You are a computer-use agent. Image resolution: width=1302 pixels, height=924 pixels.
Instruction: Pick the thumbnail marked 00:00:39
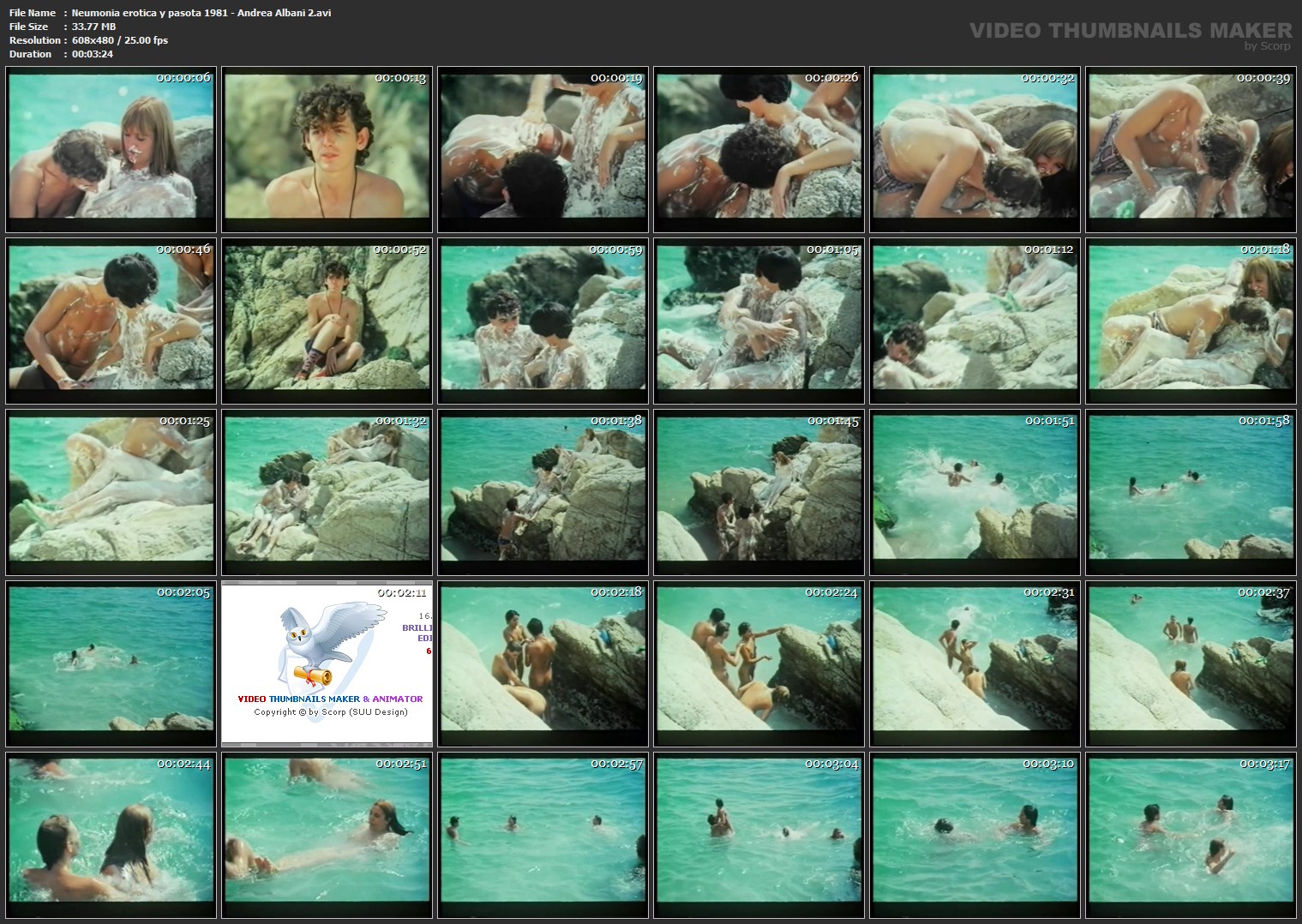1191,150
